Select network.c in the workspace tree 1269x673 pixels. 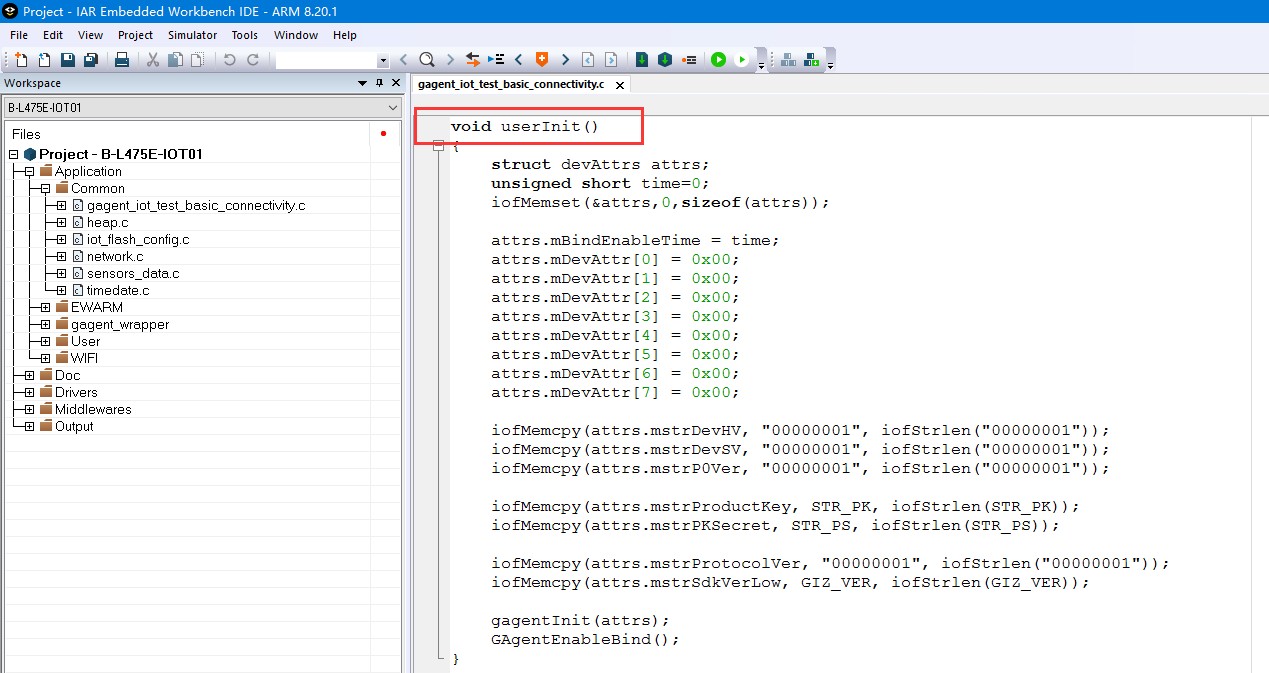coord(114,256)
